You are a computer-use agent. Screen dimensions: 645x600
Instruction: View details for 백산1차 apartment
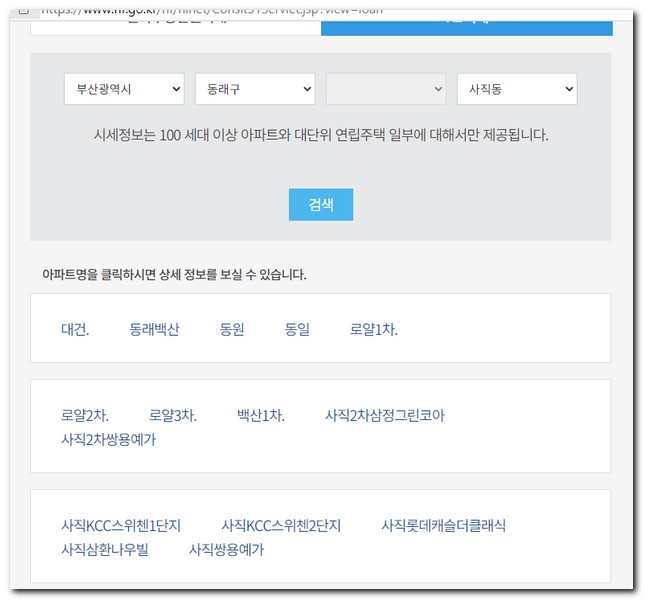[260, 415]
